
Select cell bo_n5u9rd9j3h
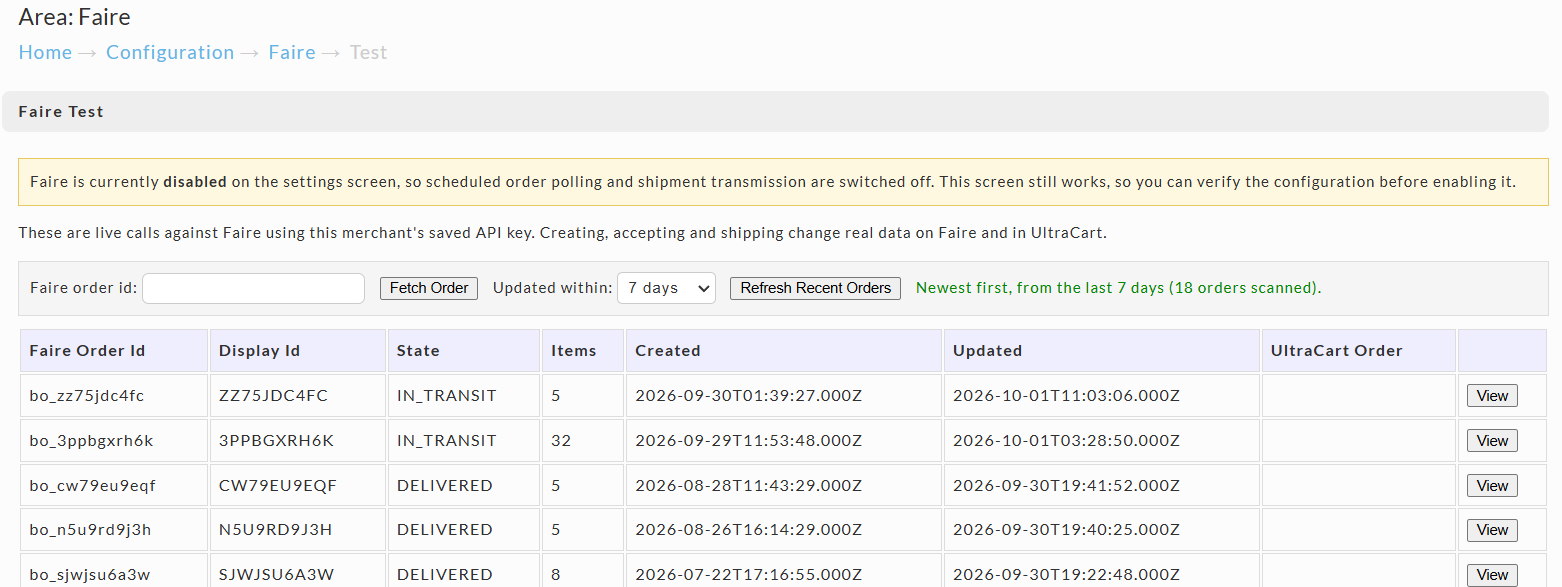tap(113, 530)
